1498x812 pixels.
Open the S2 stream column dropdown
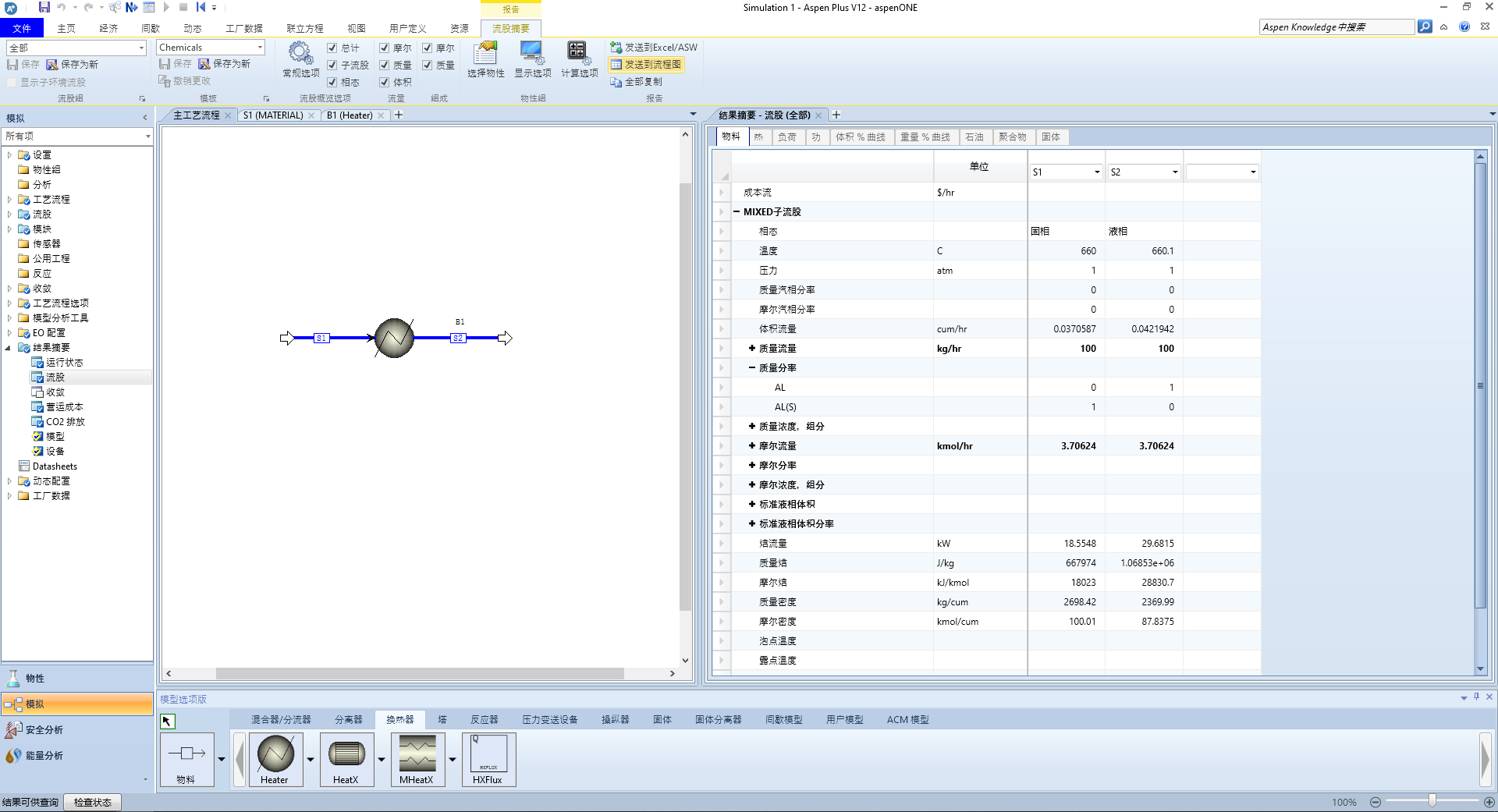tap(1175, 172)
